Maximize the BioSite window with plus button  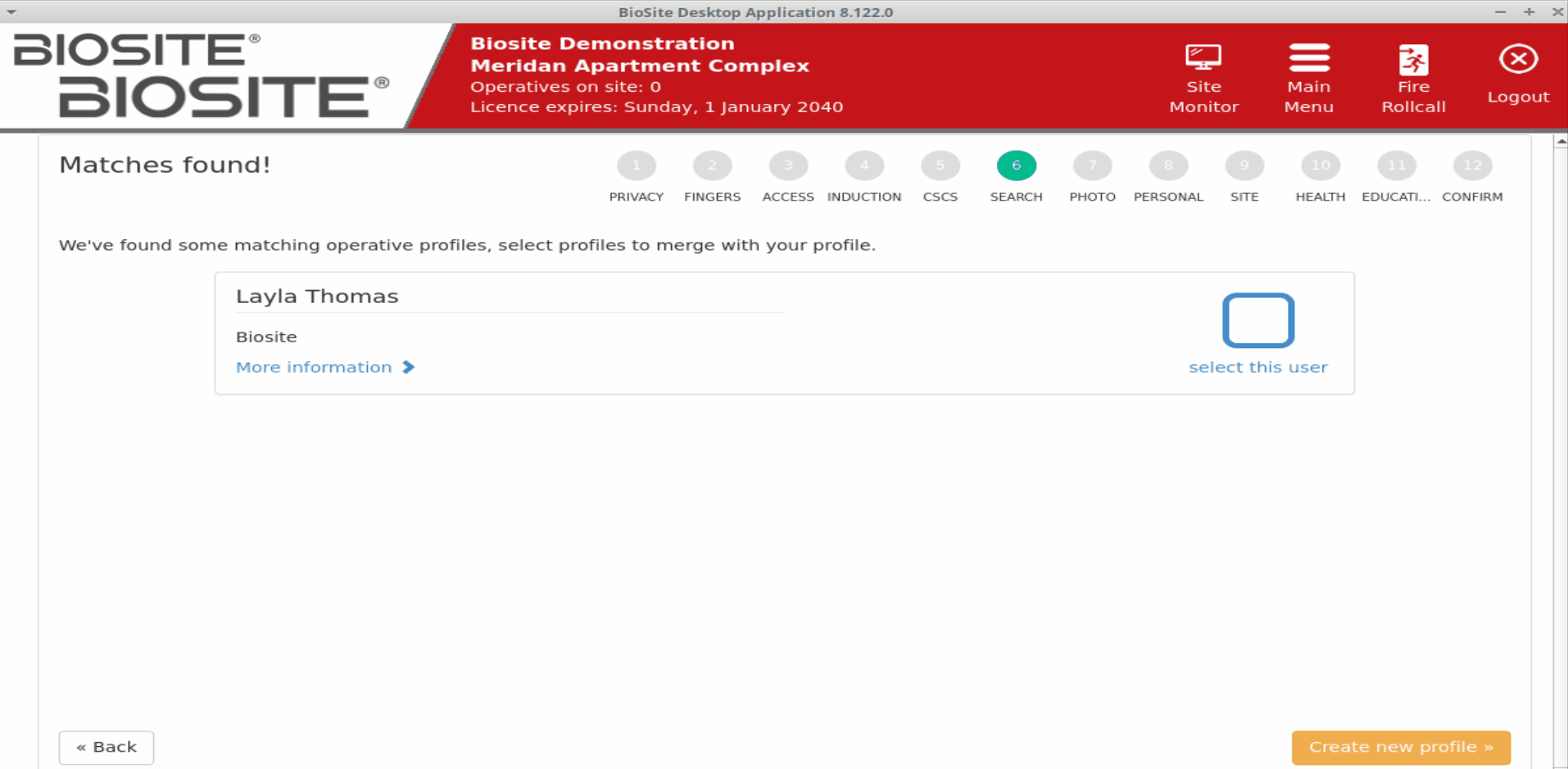click(1529, 11)
